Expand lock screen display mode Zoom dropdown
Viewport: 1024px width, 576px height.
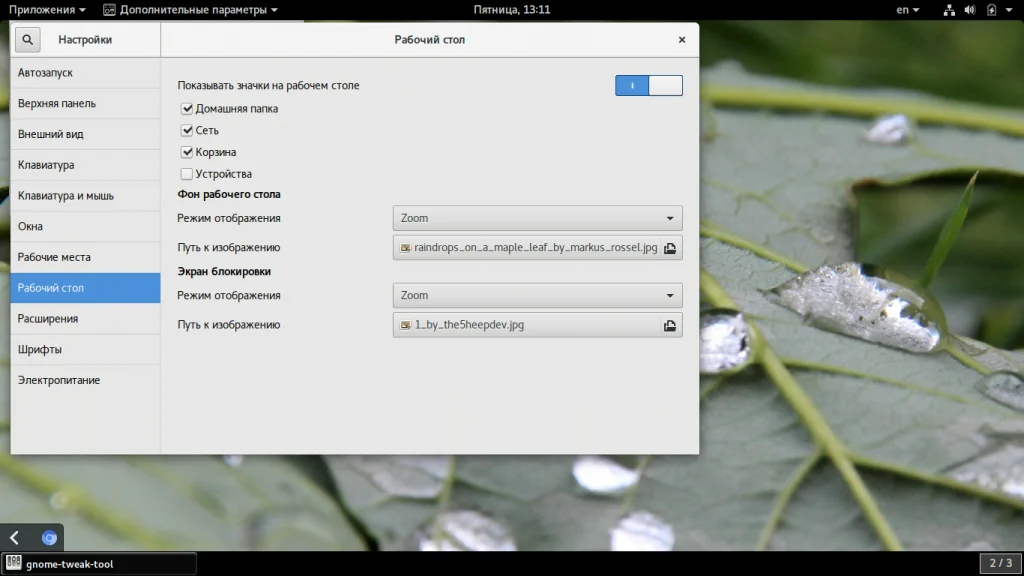(537, 295)
